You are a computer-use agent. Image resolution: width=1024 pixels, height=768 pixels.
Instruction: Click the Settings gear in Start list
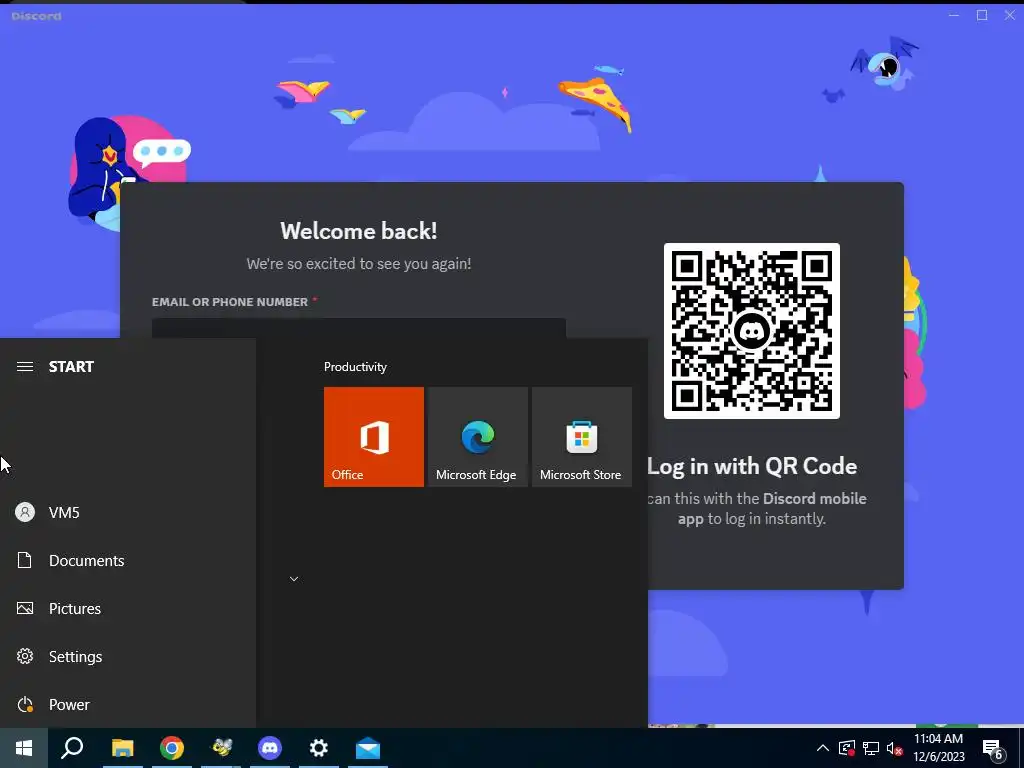click(25, 656)
